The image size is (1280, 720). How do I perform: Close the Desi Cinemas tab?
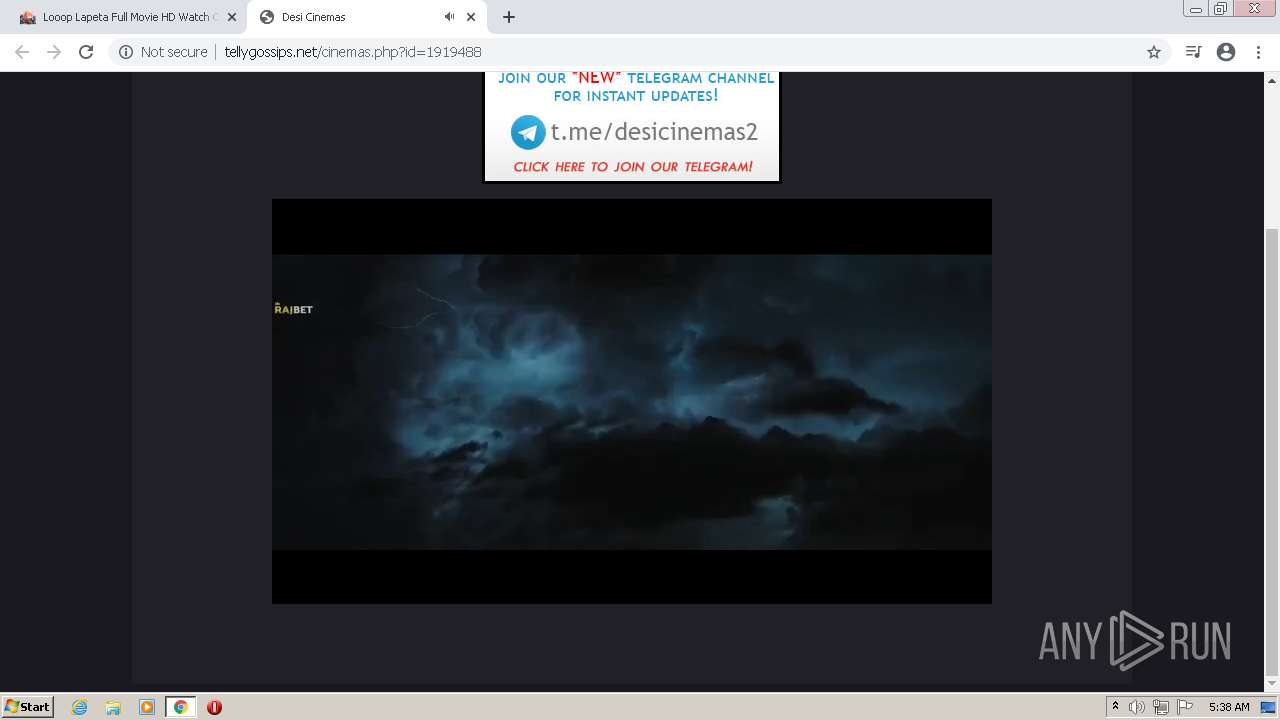click(x=471, y=17)
